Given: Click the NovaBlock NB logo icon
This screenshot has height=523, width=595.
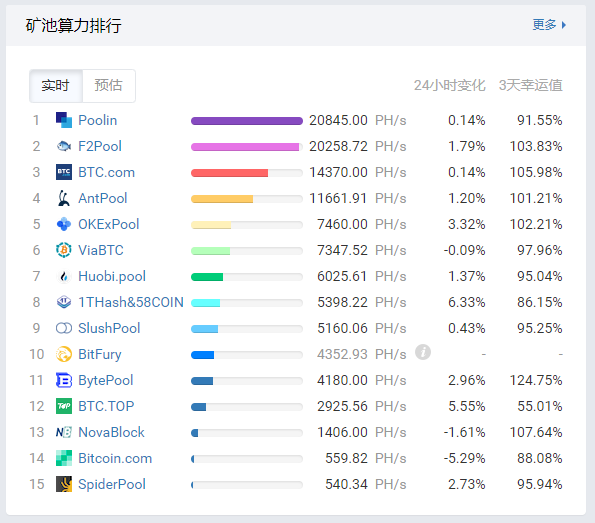Looking at the screenshot, I should click(64, 432).
